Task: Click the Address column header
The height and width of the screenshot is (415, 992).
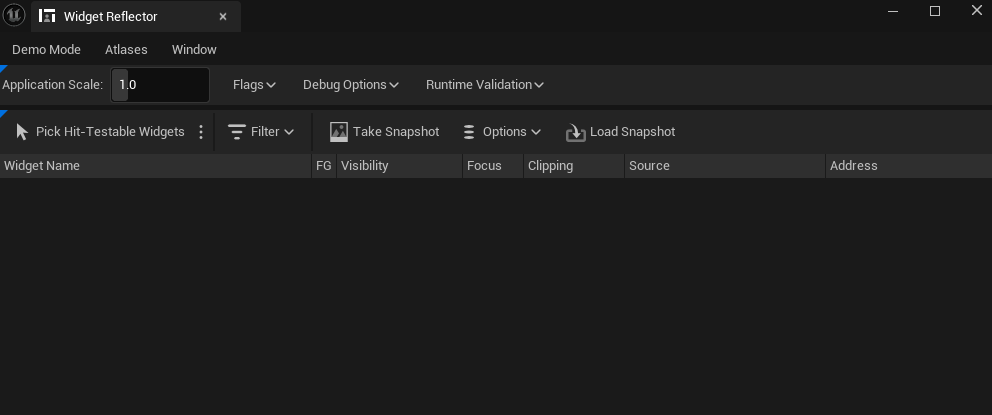Action: (x=908, y=166)
